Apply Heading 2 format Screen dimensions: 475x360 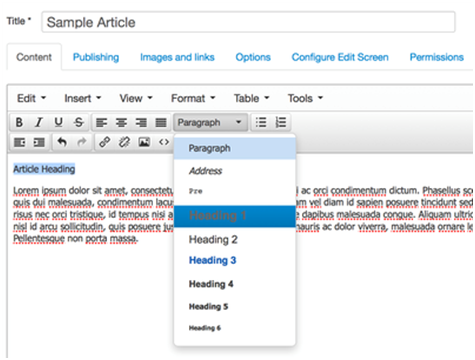pyautogui.click(x=235, y=239)
